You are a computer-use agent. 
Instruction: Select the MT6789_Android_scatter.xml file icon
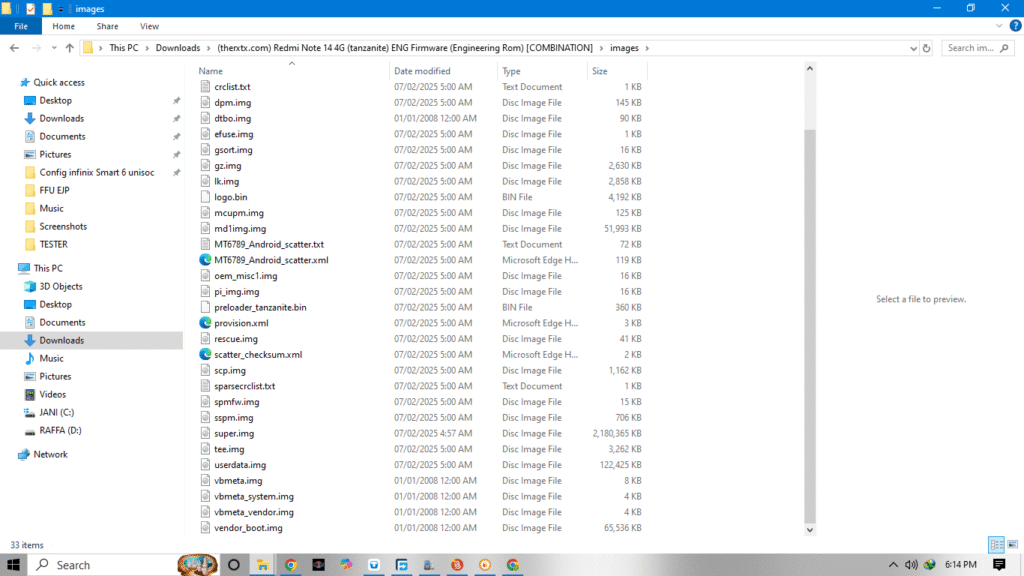point(206,260)
